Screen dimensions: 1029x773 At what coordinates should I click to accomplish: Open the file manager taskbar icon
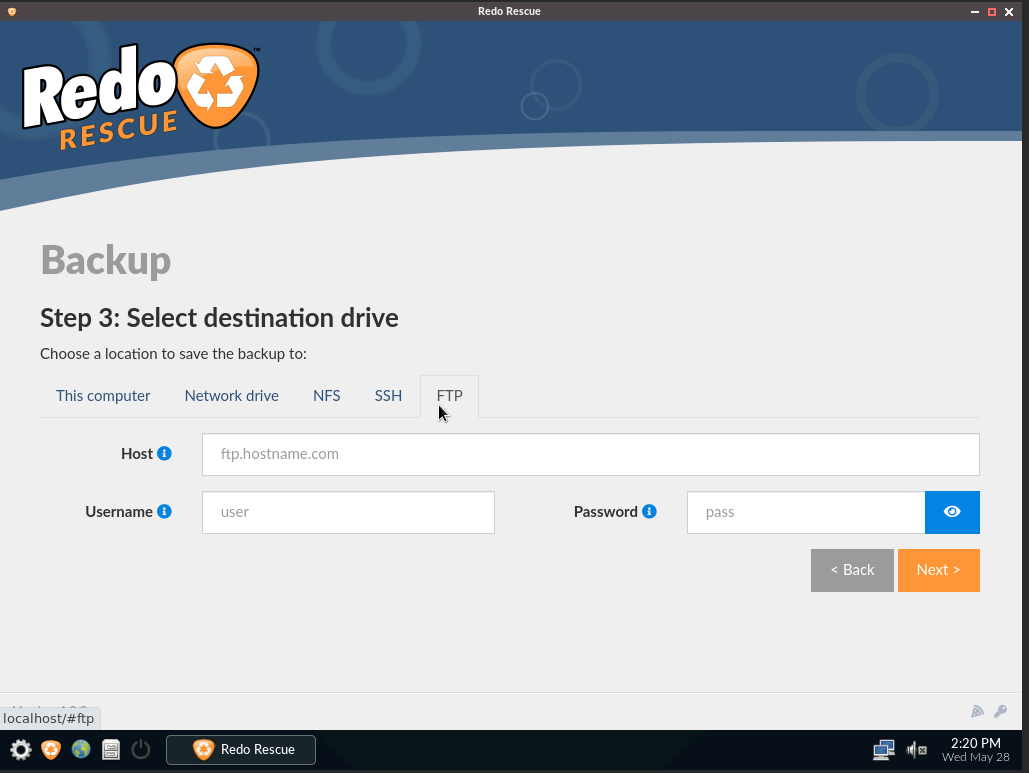(111, 749)
